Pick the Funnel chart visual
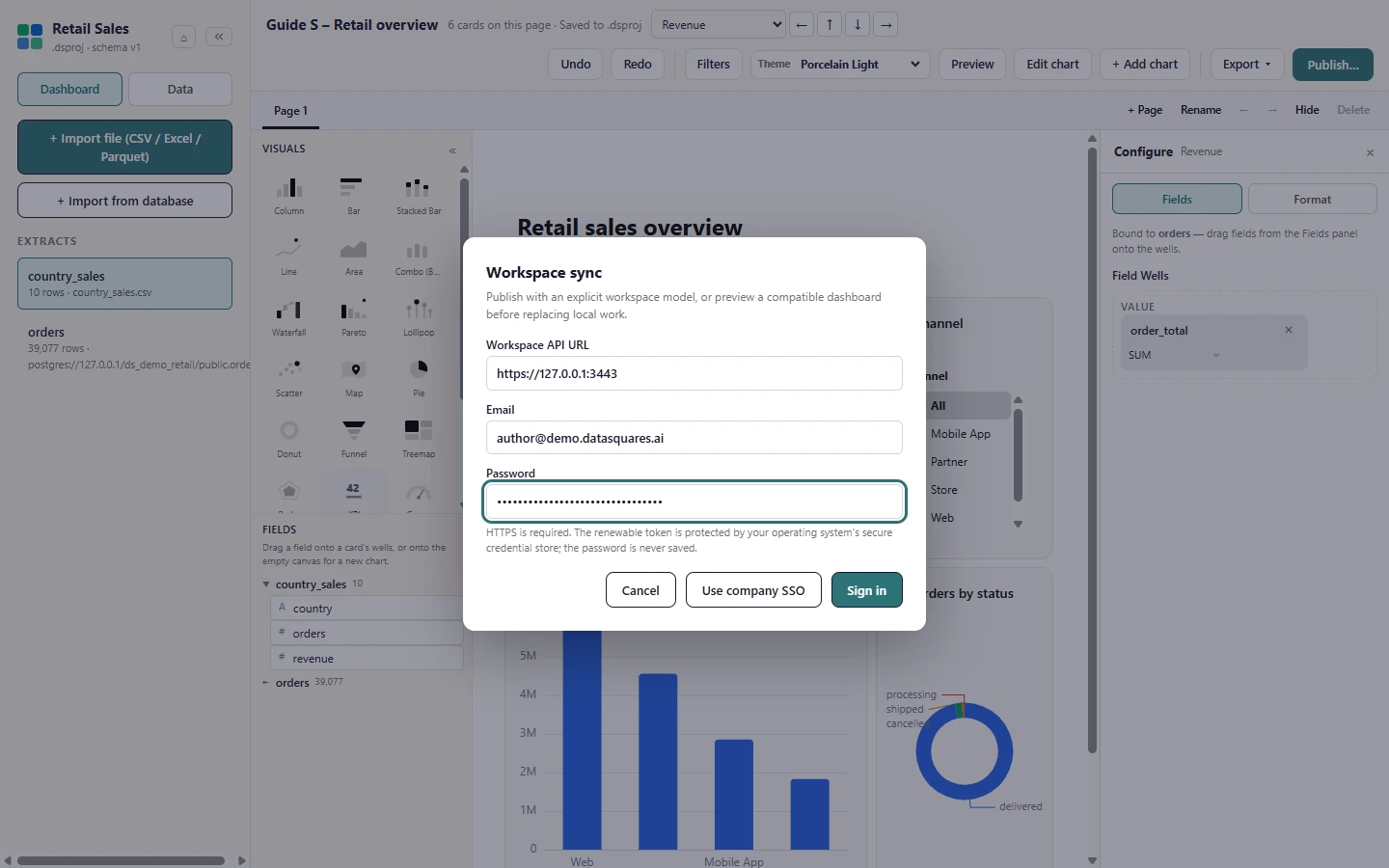Screen dimensions: 1389x868 tap(354, 438)
